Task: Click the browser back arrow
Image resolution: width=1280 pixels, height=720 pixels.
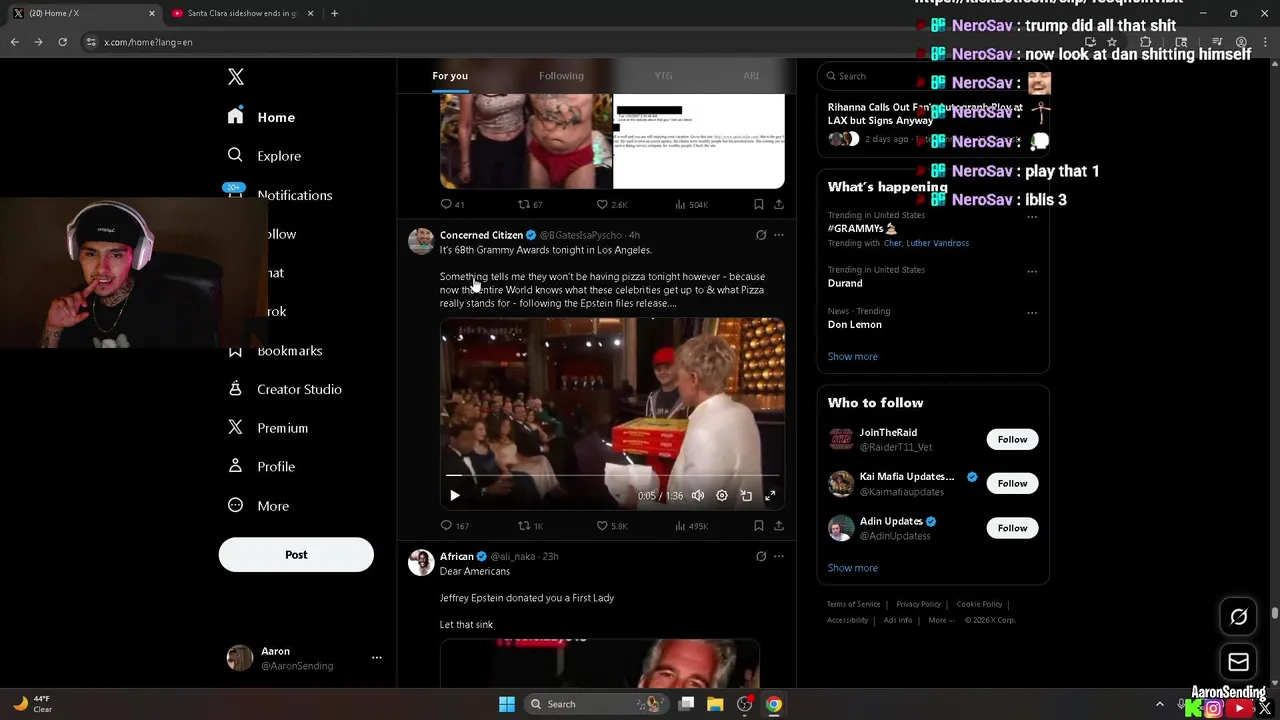Action: [14, 42]
